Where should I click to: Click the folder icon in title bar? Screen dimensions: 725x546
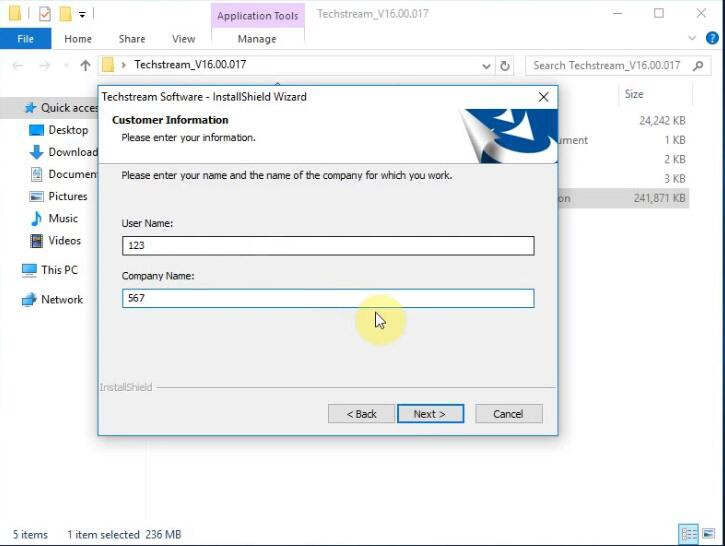(x=15, y=13)
